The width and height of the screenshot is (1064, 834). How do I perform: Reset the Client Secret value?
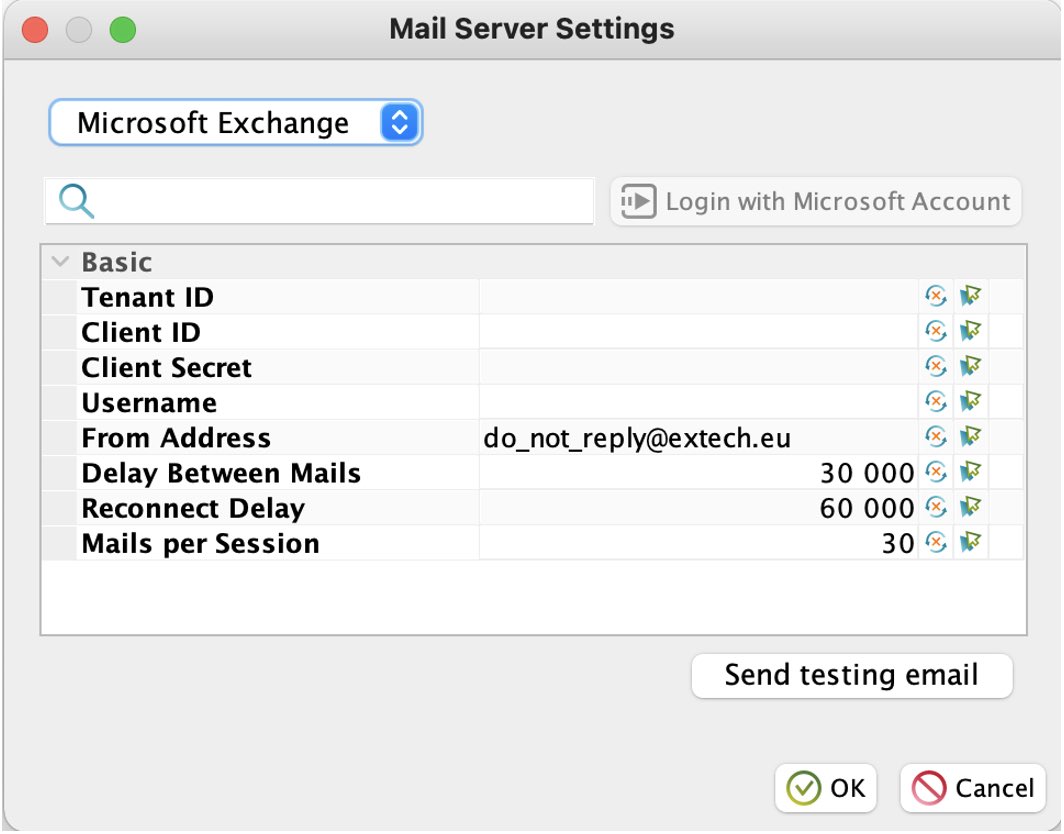point(936,367)
